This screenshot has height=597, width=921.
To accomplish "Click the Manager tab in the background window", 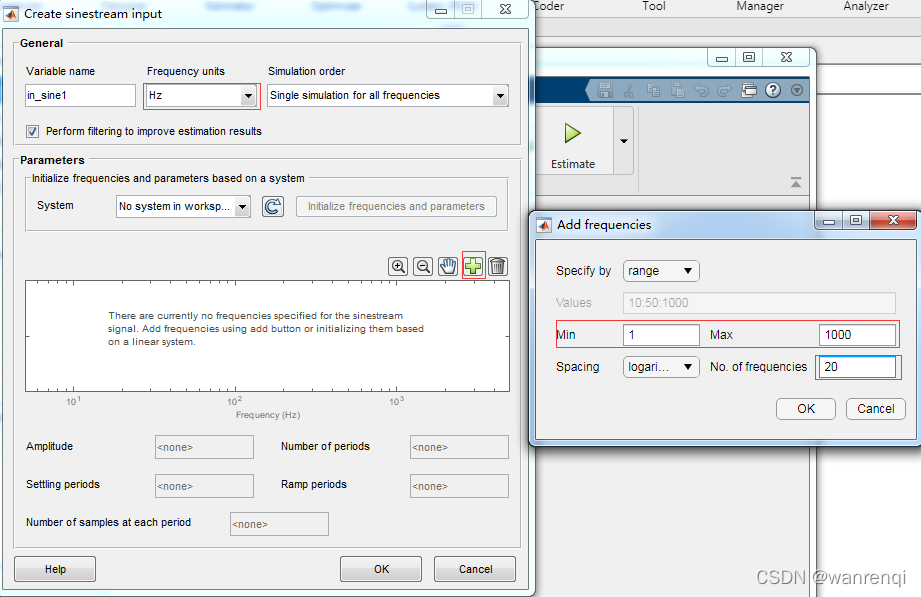I will [x=760, y=6].
